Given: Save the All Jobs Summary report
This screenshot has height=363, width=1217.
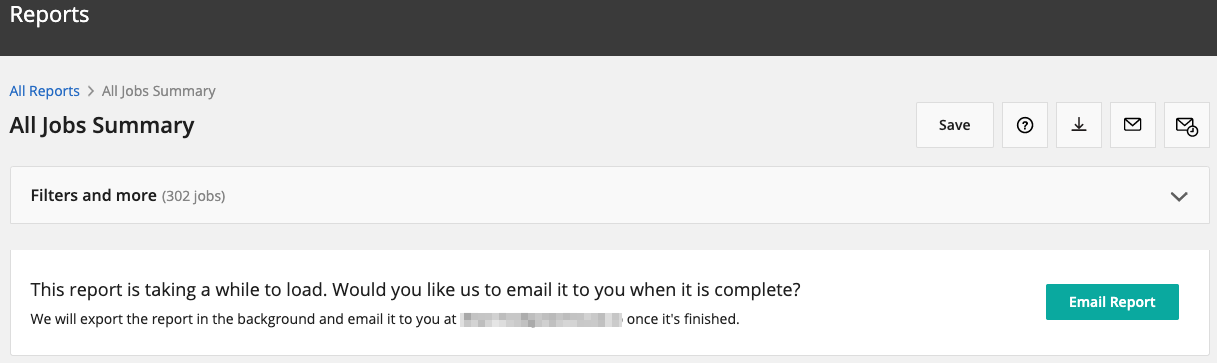Looking at the screenshot, I should (955, 125).
